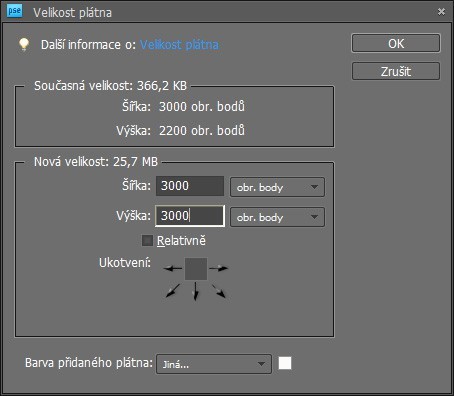Click the lightbulb tip icon
Image resolution: width=454 pixels, height=396 pixels.
tap(24, 44)
